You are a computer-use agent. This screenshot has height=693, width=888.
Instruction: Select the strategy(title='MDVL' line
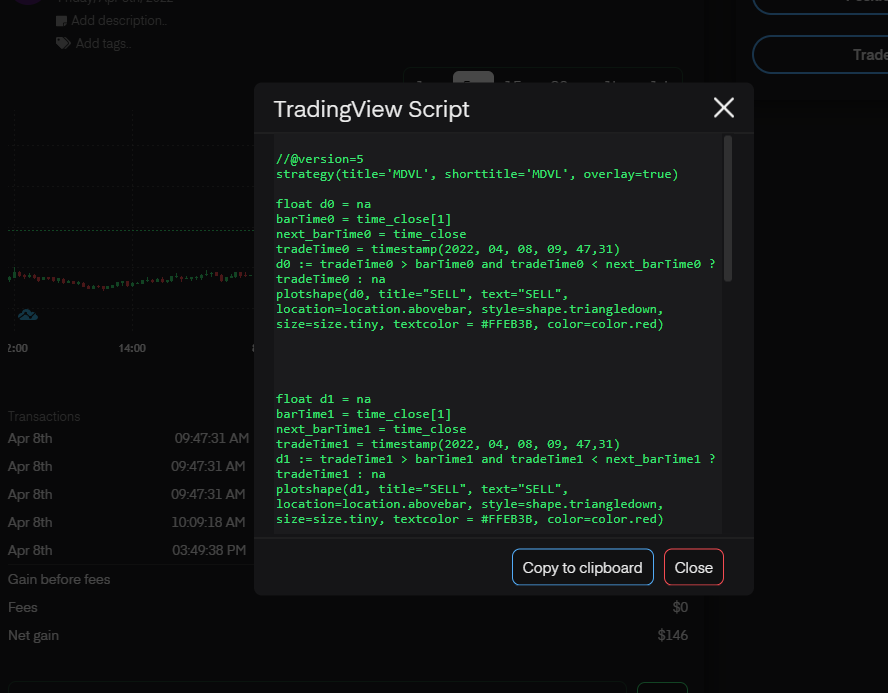click(477, 174)
